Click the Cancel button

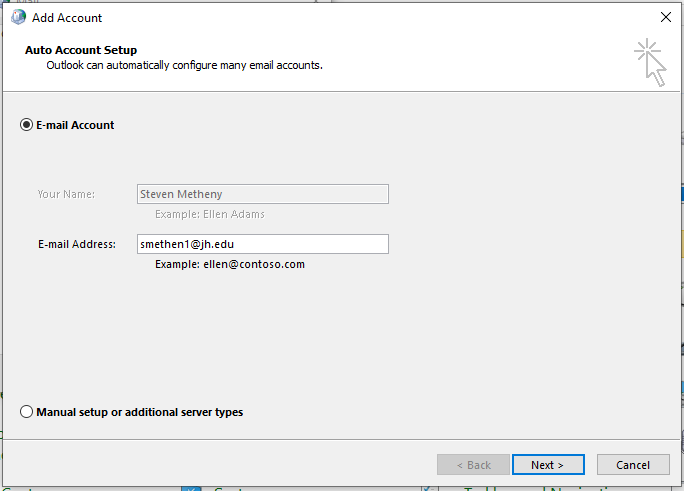(x=633, y=465)
